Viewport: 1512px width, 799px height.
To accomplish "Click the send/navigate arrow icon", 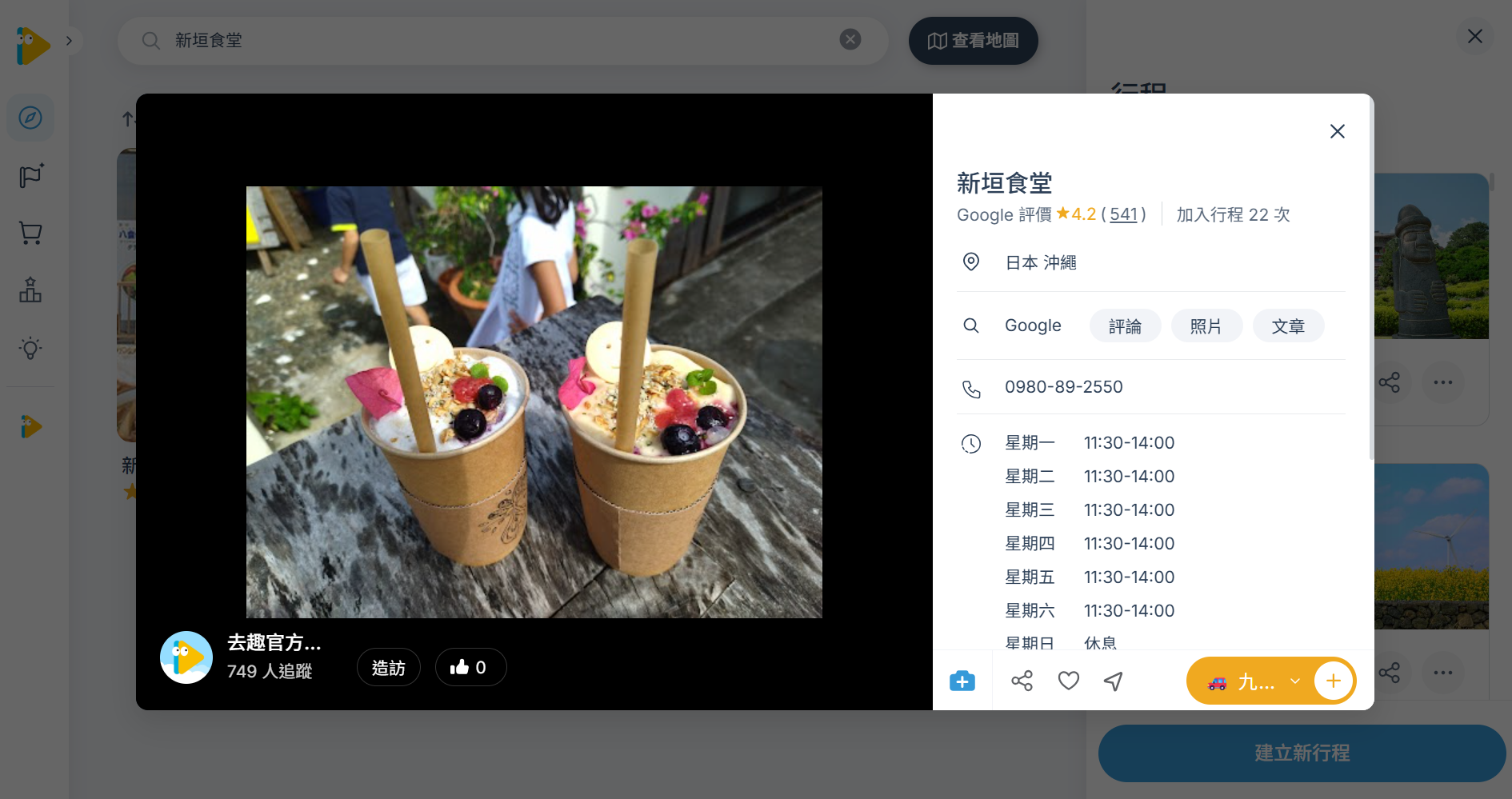I will tap(1113, 681).
